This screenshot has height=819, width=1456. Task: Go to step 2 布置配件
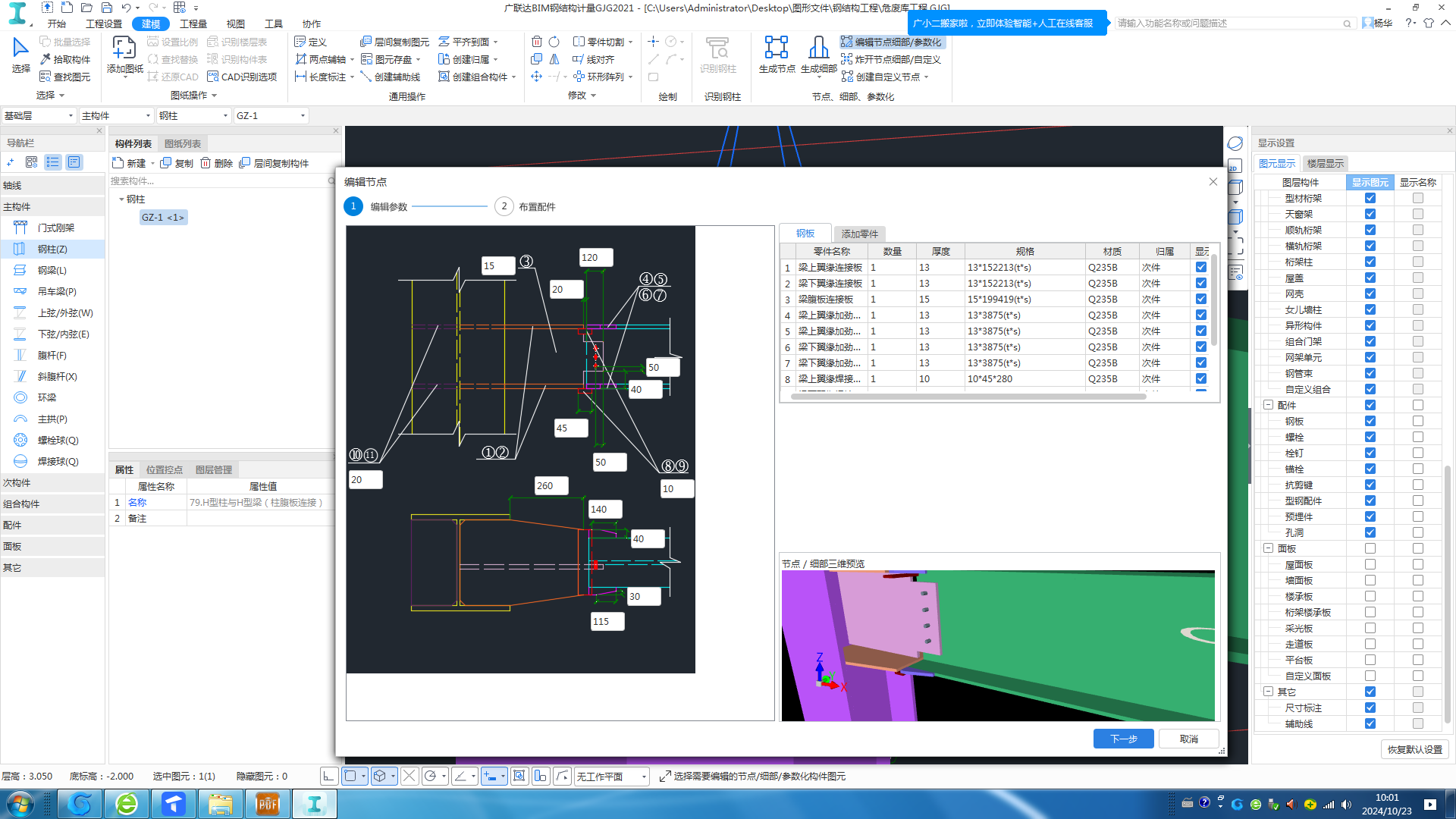(526, 206)
